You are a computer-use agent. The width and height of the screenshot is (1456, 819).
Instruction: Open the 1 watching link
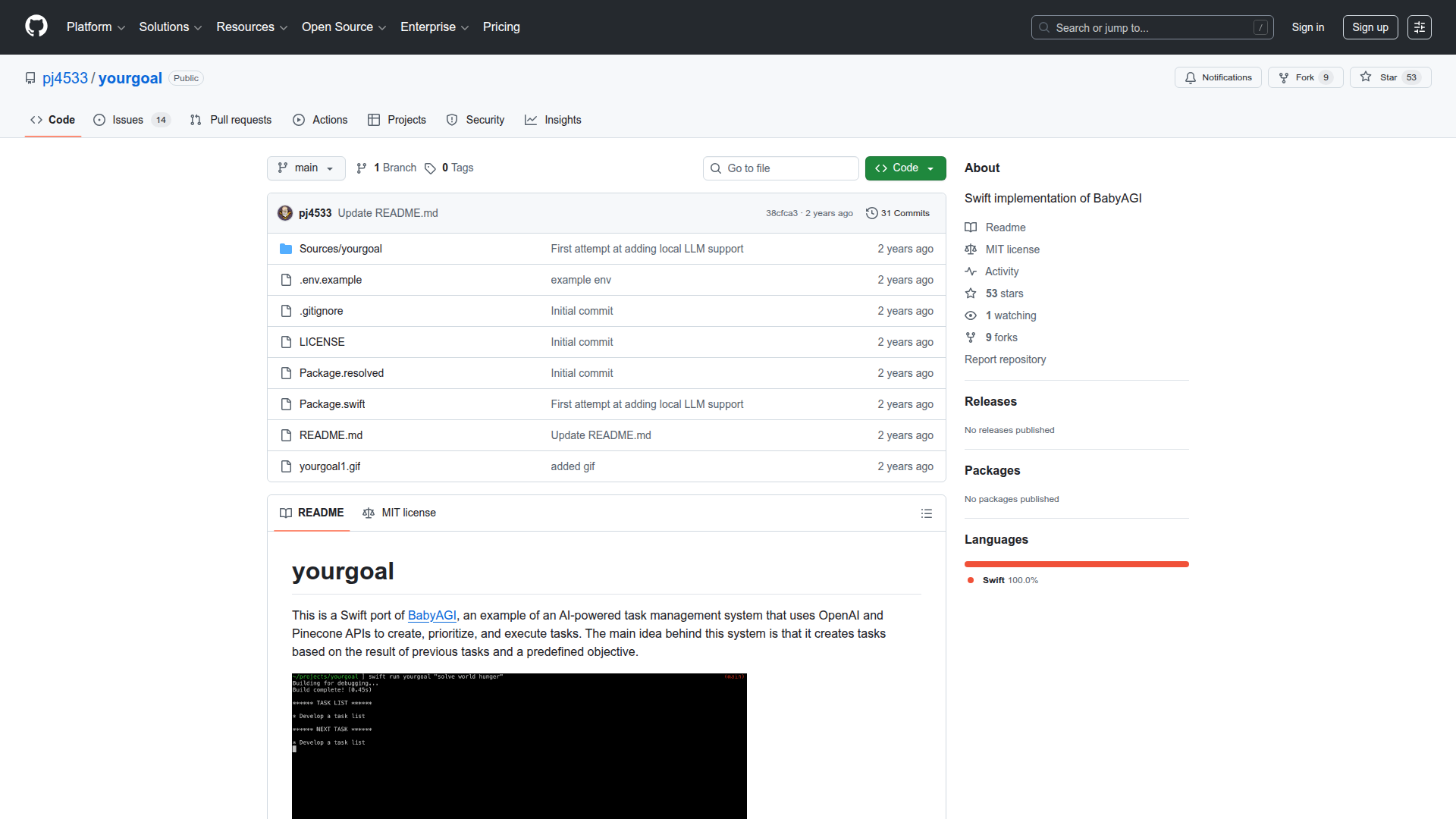pos(1010,315)
